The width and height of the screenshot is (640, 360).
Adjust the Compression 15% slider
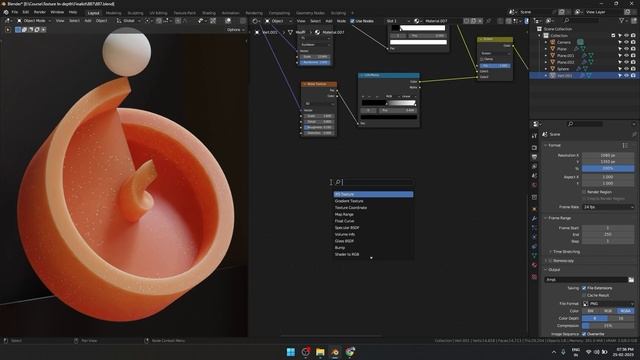point(608,326)
